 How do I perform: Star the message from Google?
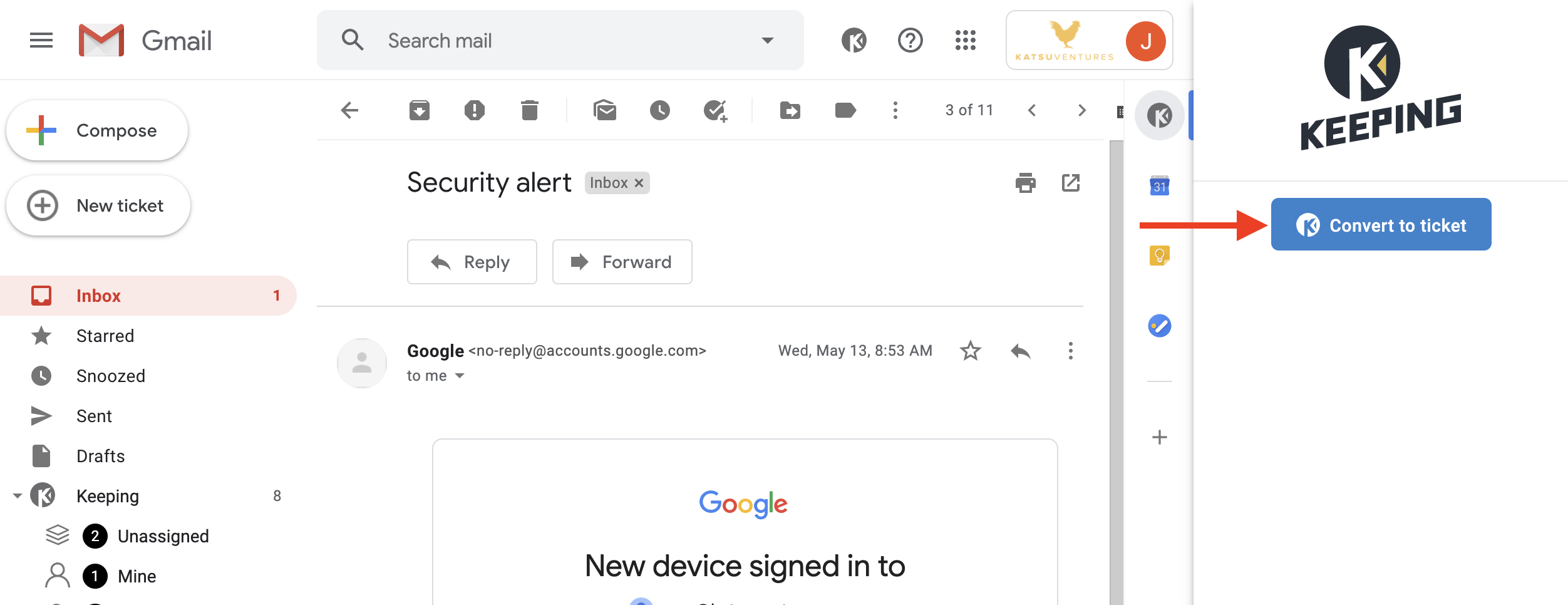point(971,351)
